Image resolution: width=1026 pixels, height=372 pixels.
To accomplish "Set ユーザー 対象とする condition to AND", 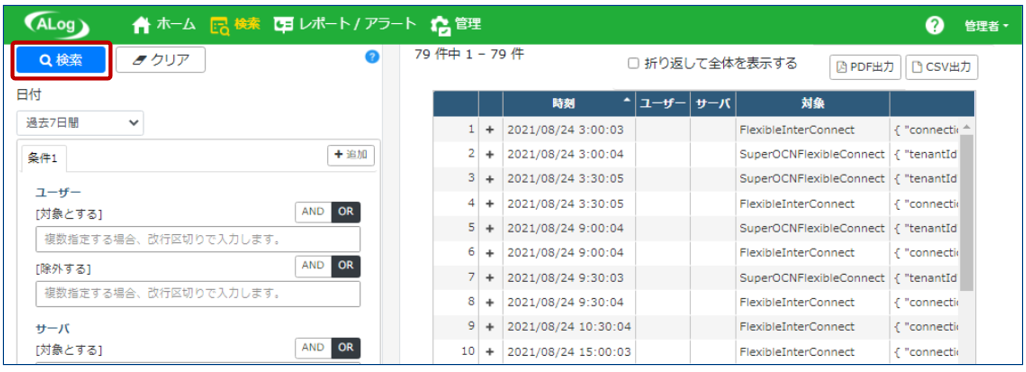I will [313, 212].
